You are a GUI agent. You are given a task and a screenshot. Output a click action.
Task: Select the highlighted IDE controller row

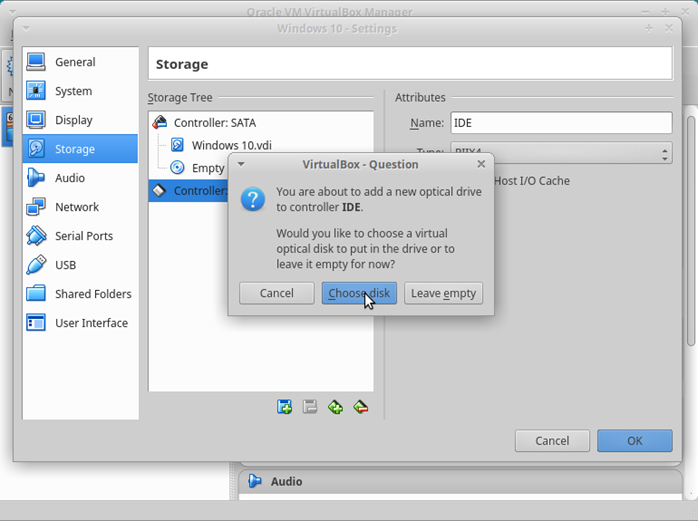(189, 191)
